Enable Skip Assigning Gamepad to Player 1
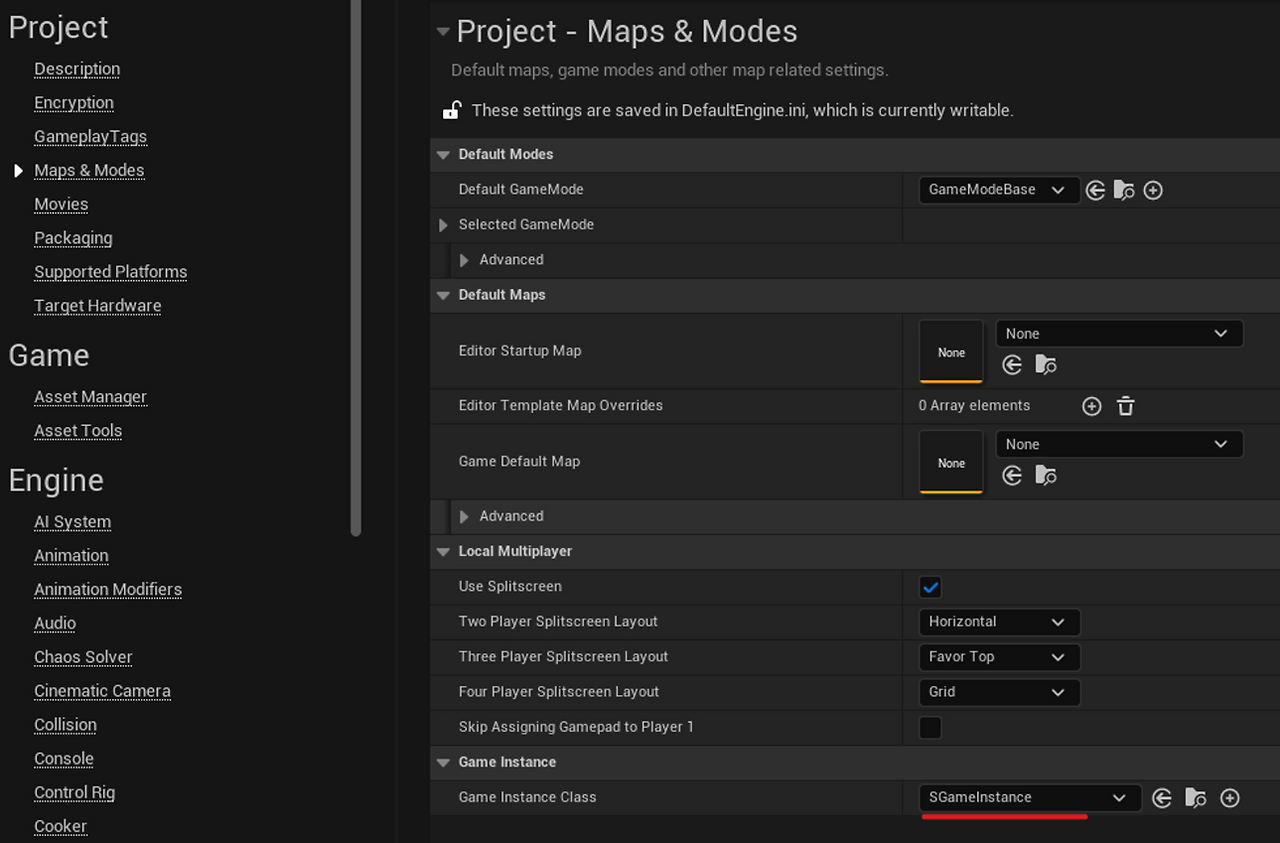 (x=930, y=727)
